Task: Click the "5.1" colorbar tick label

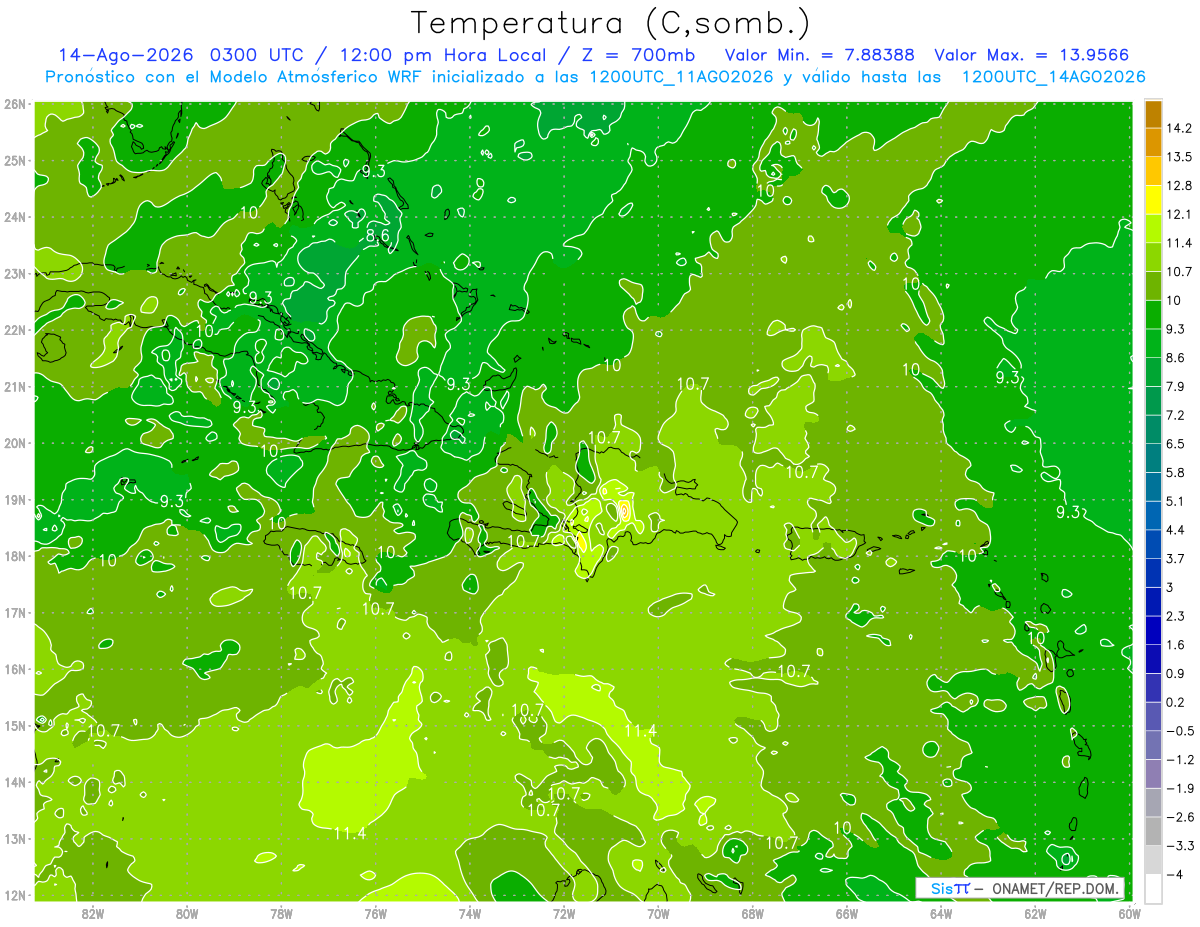Action: (x=1176, y=501)
